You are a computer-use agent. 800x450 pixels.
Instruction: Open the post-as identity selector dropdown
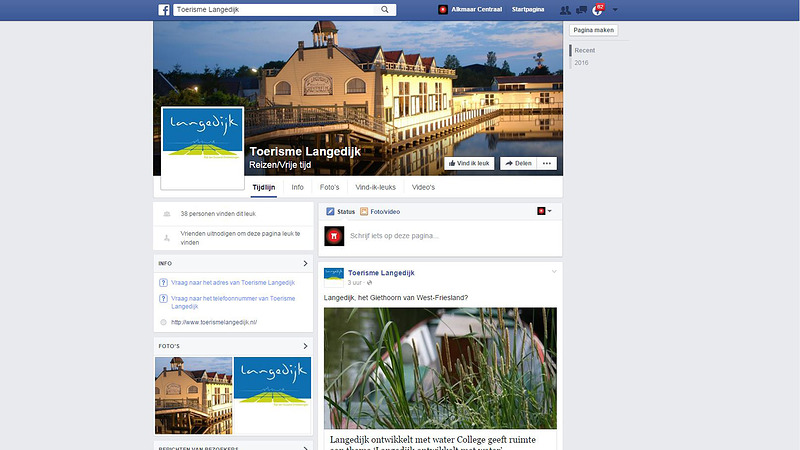[x=544, y=212]
